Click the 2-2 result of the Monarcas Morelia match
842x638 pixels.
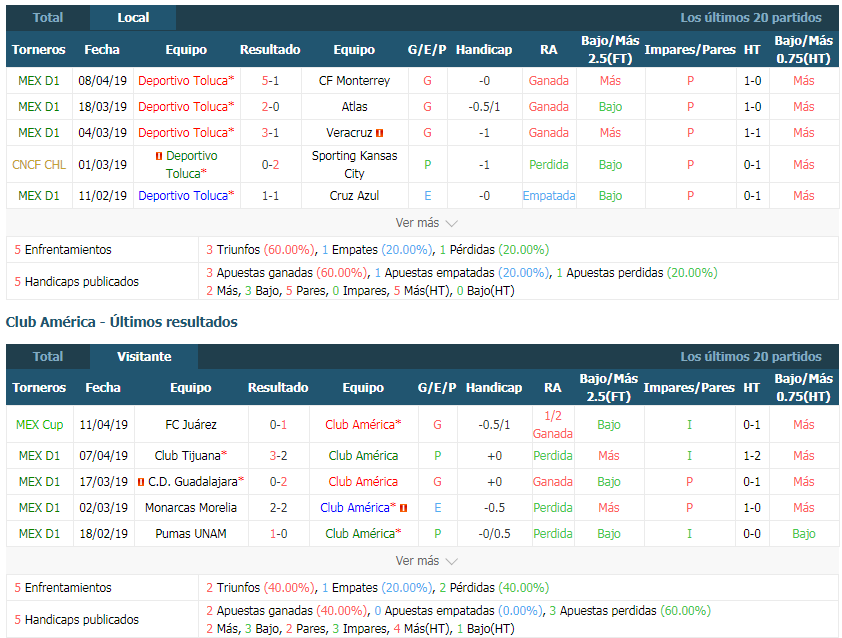278,508
